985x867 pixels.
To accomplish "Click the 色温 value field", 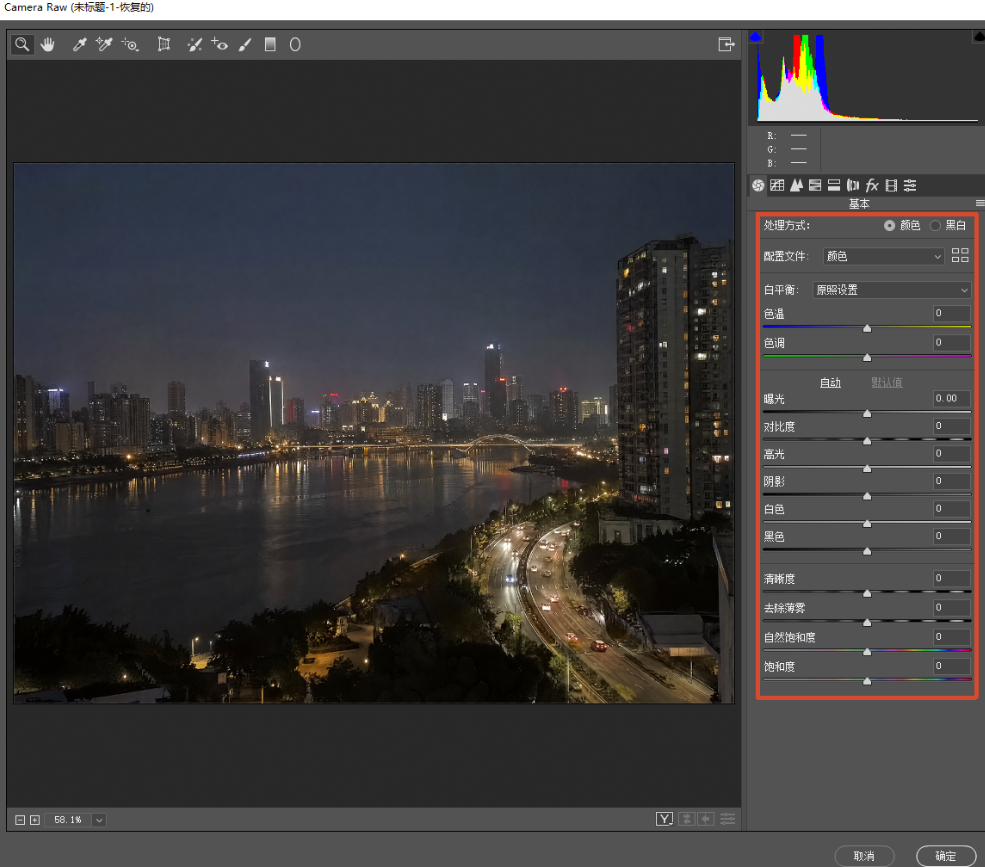I will click(x=952, y=314).
